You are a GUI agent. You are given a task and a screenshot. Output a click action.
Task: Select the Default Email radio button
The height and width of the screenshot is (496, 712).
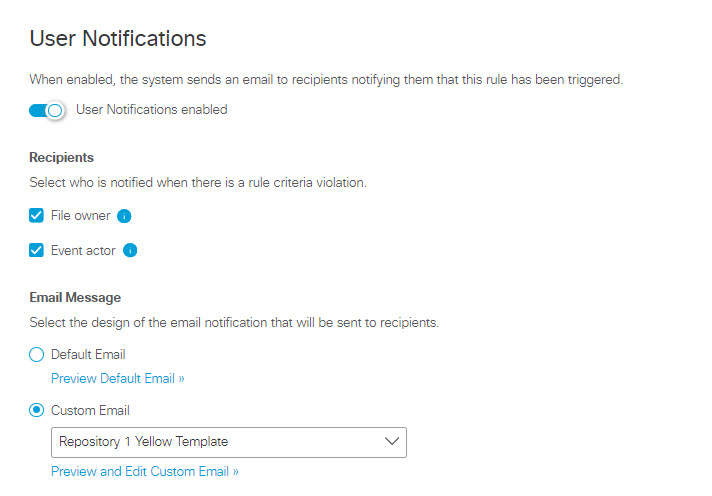36,354
